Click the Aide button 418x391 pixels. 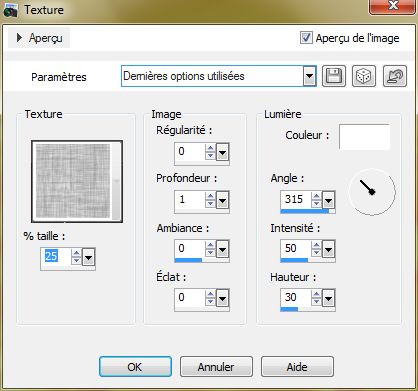coord(297,367)
